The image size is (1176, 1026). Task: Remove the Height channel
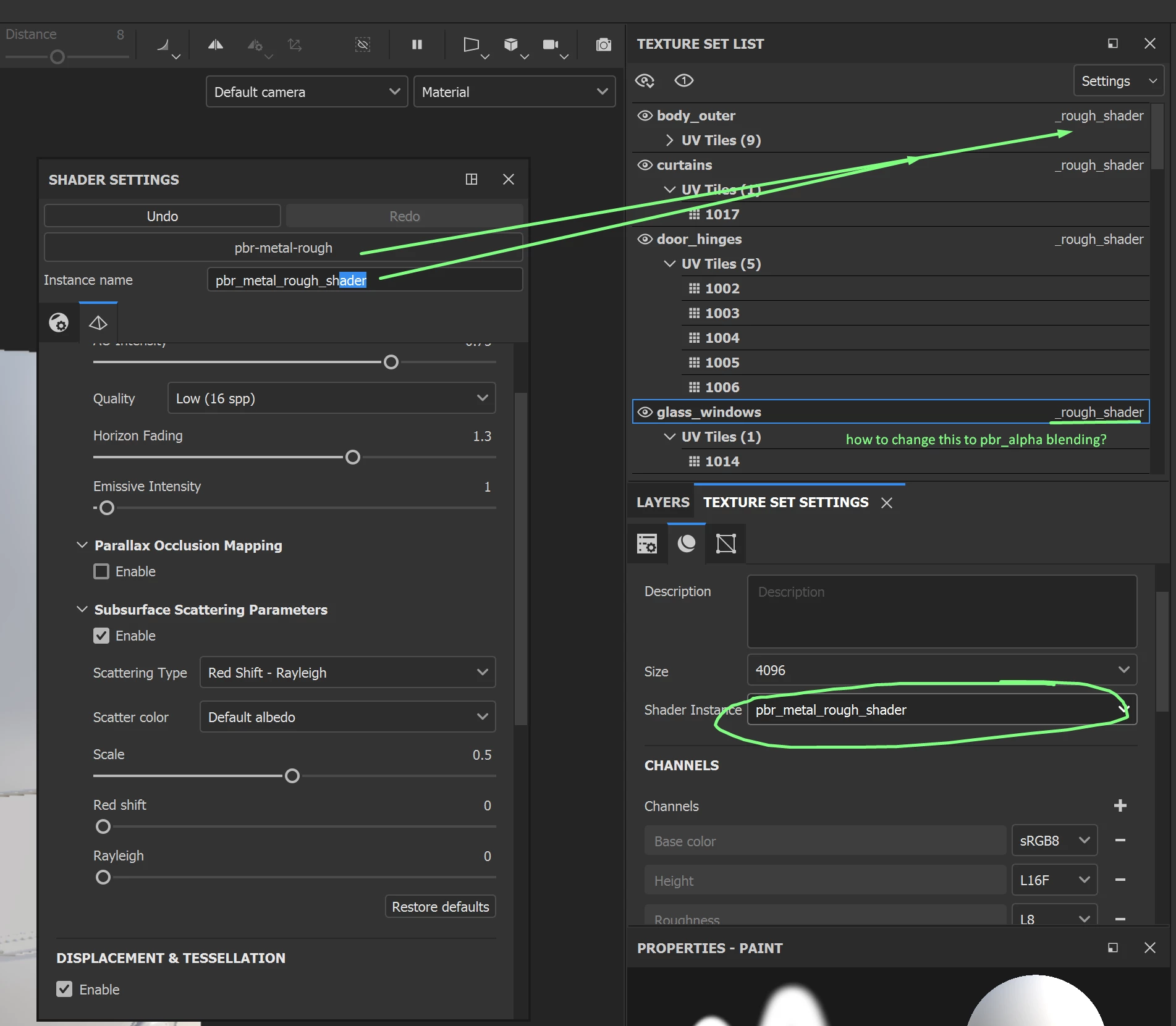coord(1120,880)
